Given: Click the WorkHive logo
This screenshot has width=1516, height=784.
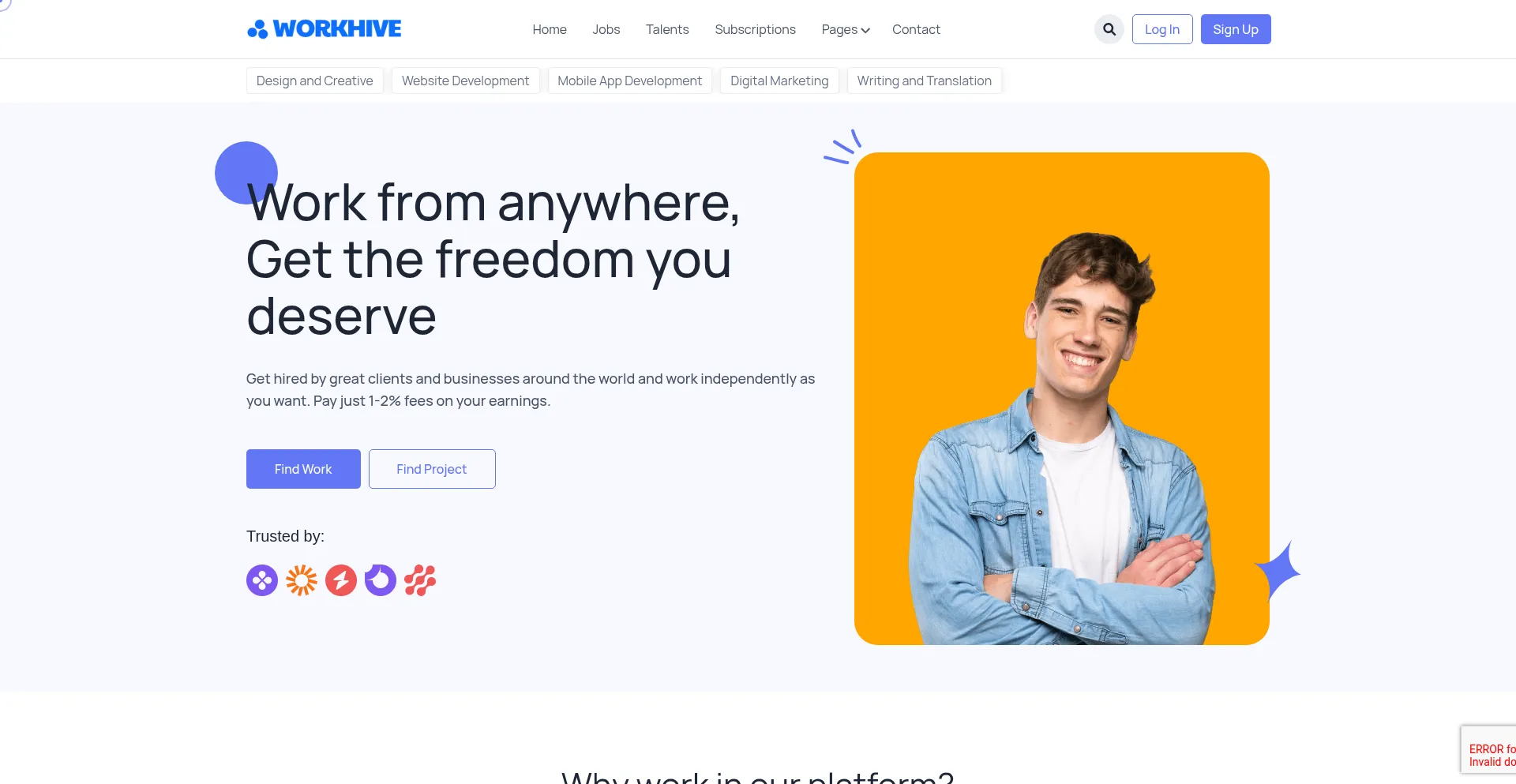Looking at the screenshot, I should [x=324, y=29].
